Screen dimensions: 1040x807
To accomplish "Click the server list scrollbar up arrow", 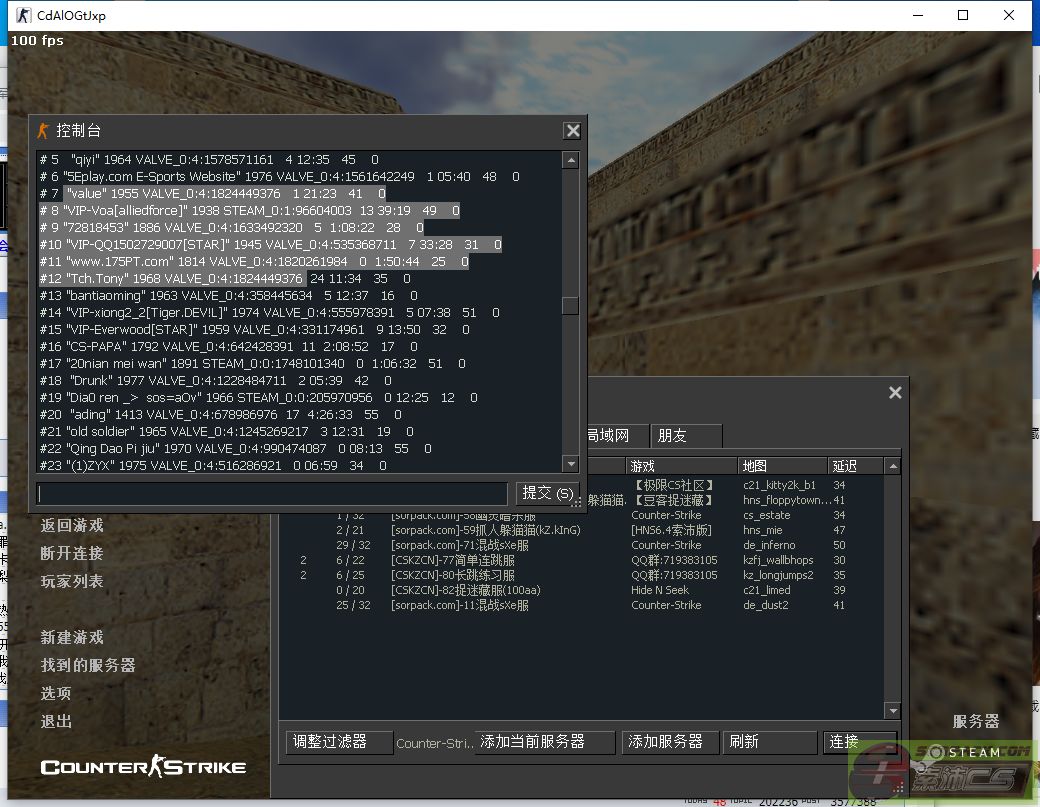I will pos(893,467).
